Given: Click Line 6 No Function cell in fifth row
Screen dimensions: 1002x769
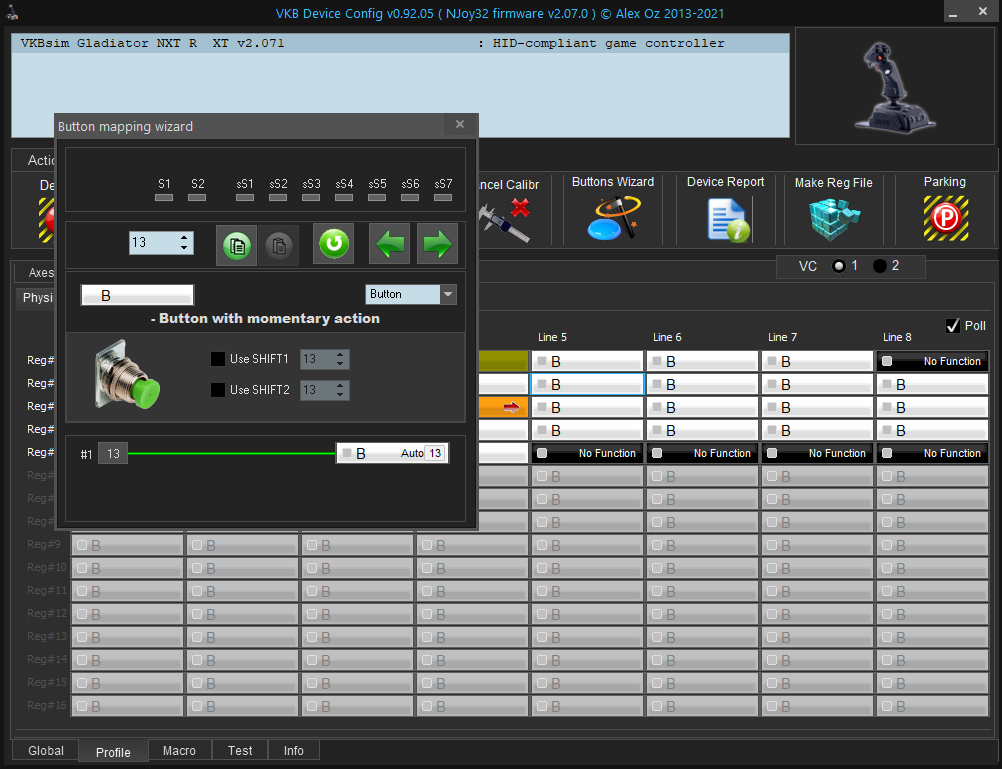Looking at the screenshot, I should click(x=702, y=453).
